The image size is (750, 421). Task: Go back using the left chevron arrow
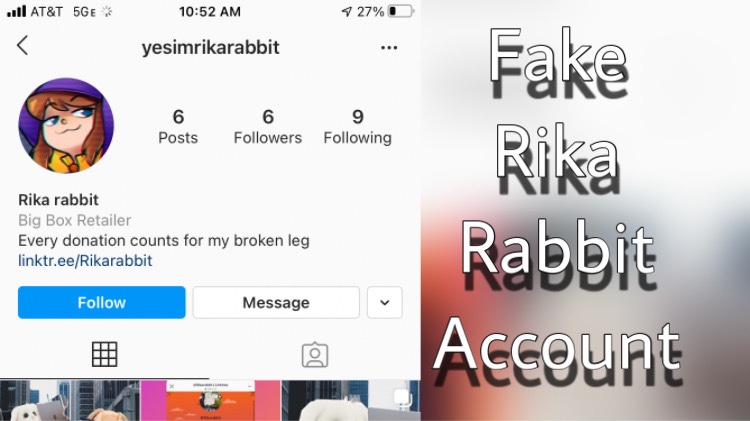[22, 46]
